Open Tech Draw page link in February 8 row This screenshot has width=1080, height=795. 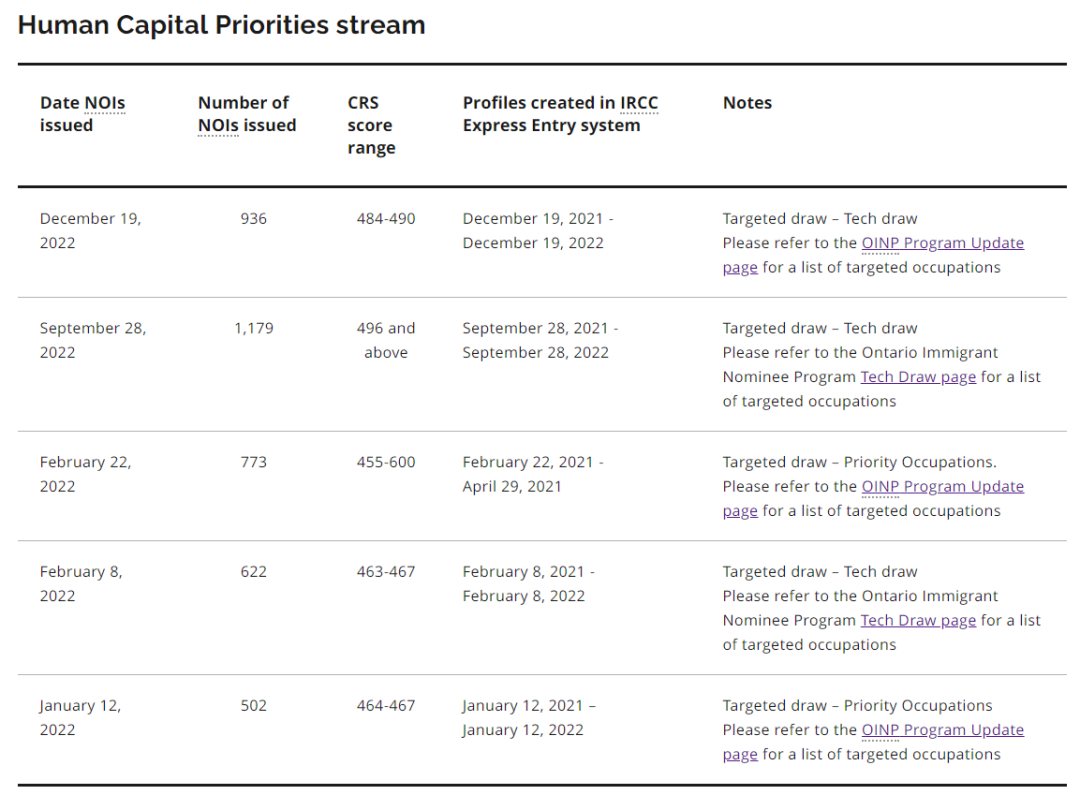917,621
